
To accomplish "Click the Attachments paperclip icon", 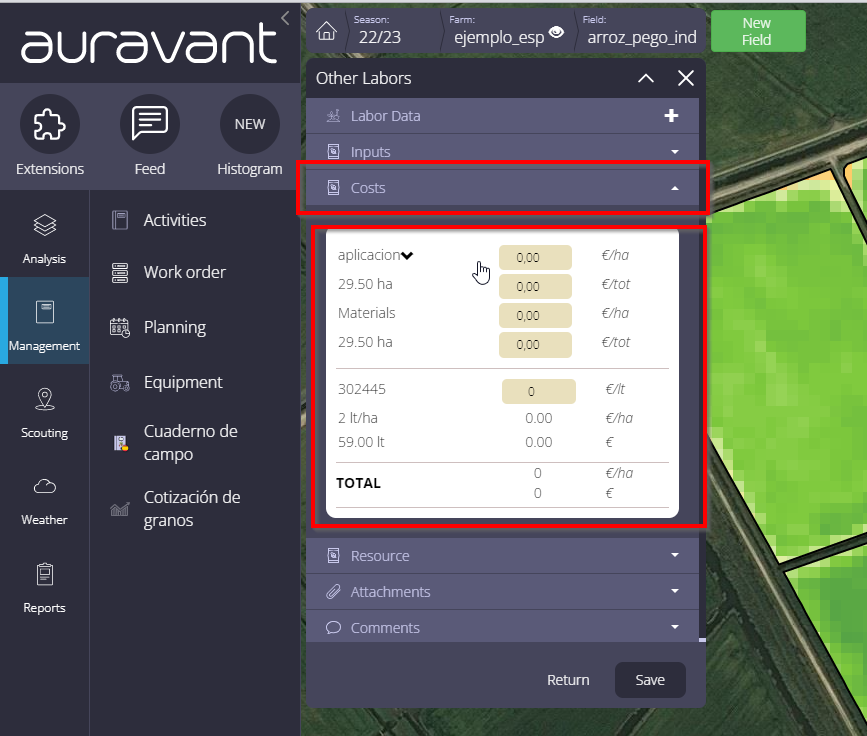I will tap(333, 592).
